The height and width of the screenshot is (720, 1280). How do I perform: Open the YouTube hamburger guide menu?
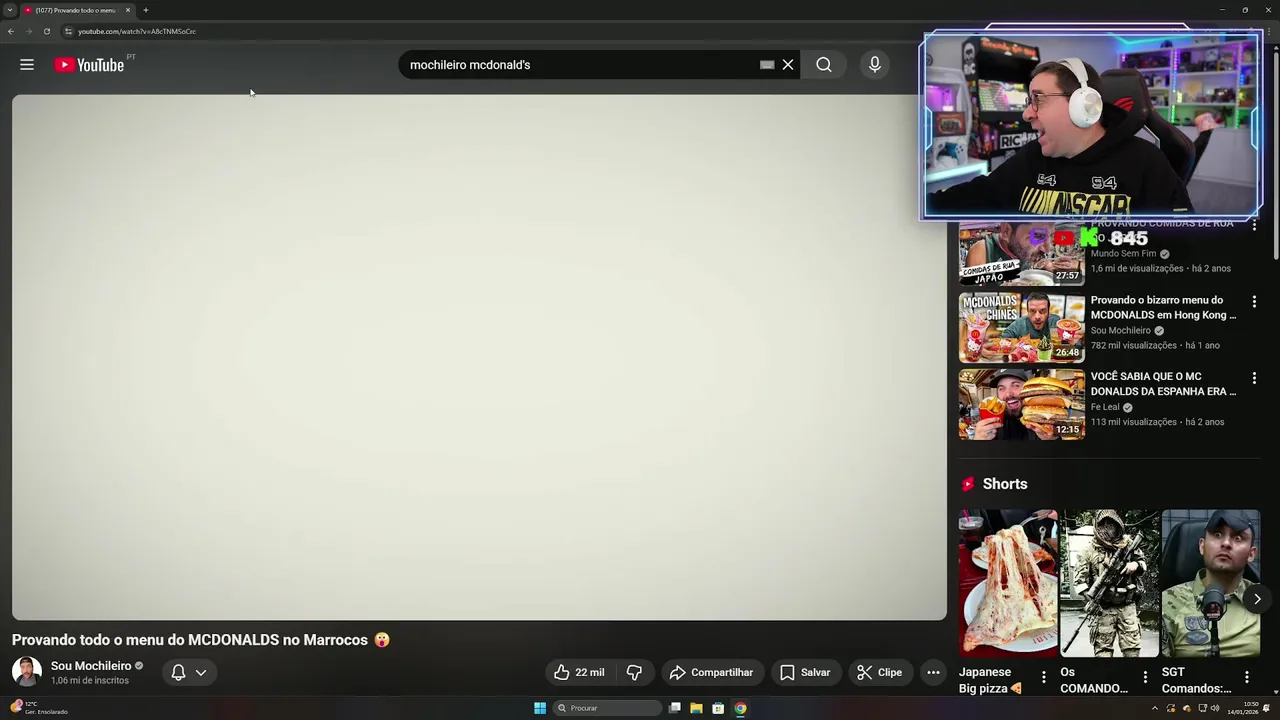pos(27,65)
